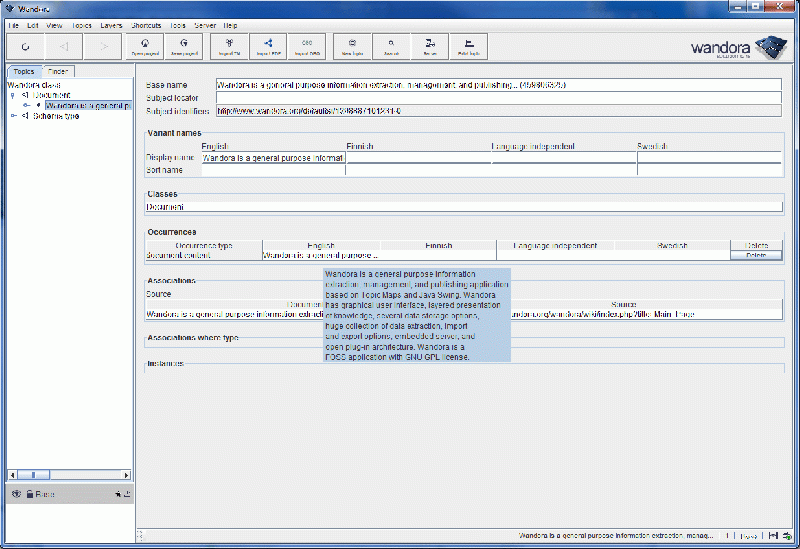Viewport: 800px width, 549px height.
Task: Click the Base name input field
Action: pos(498,85)
